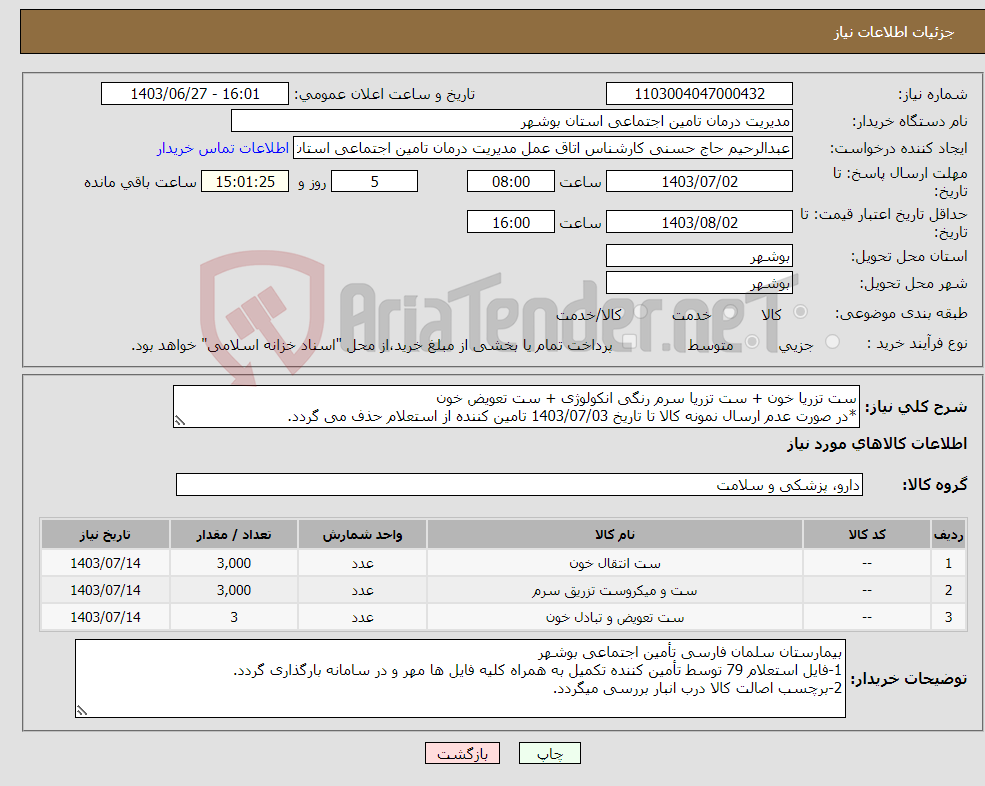Click the delivery city field بوشهر

pos(699,283)
